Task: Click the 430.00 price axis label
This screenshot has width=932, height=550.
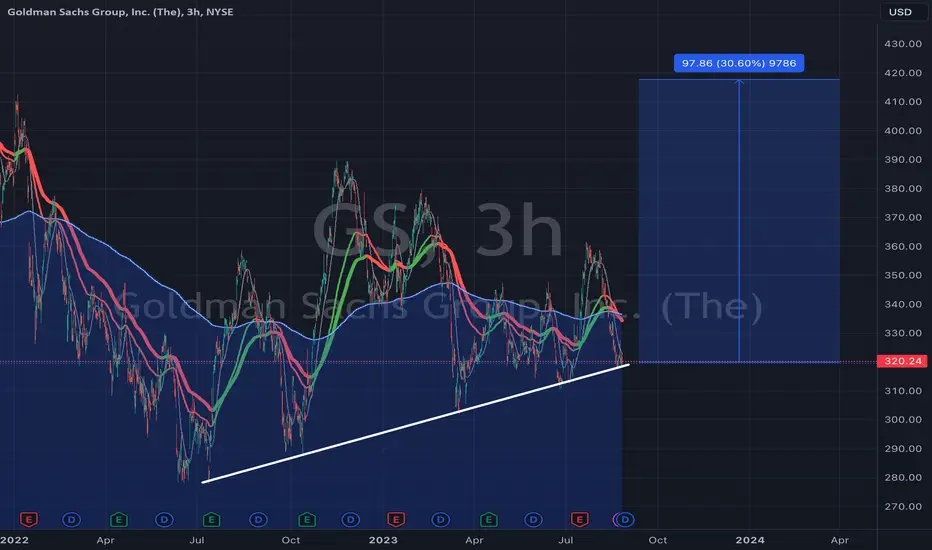Action: point(903,44)
